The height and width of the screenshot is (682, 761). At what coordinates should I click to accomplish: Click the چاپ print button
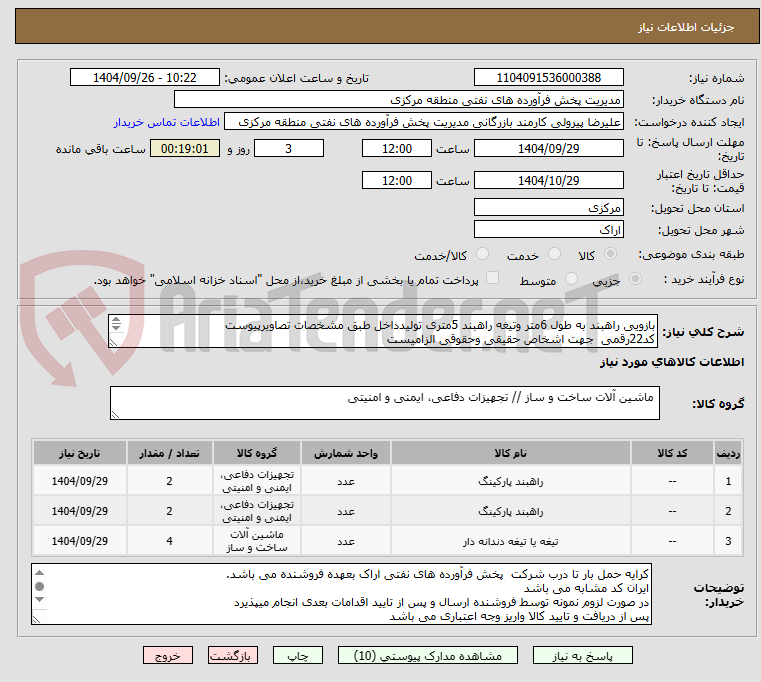coord(298,655)
